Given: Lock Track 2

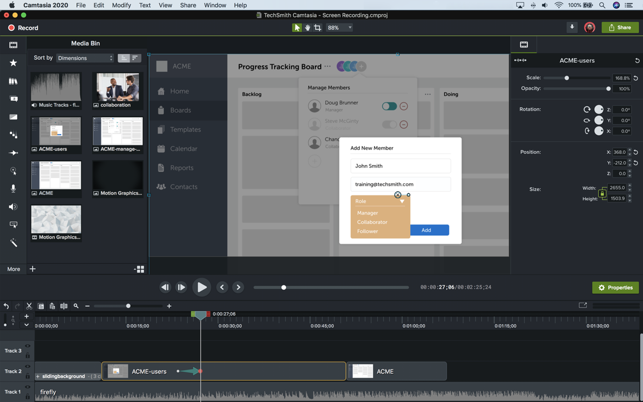Looking at the screenshot, I should coord(27,375).
